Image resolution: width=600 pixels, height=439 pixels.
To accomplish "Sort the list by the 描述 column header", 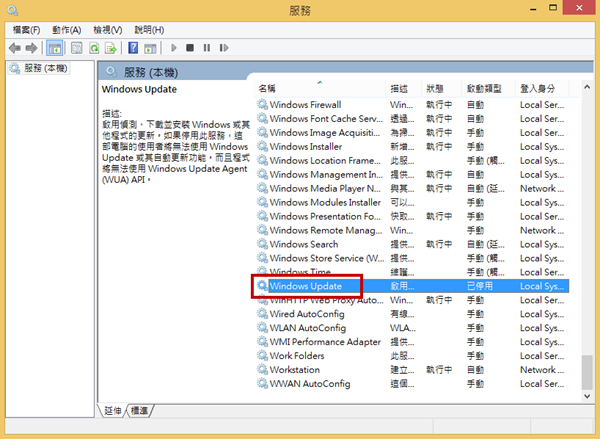I will pyautogui.click(x=403, y=88).
